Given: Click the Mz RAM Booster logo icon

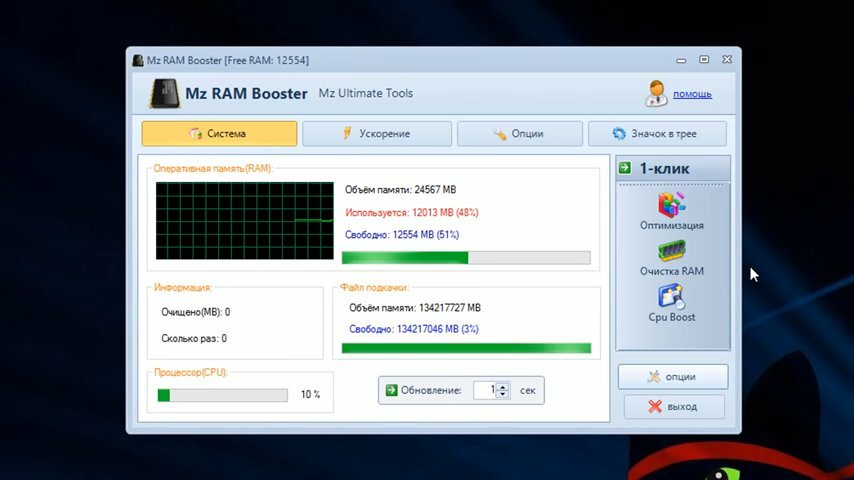Looking at the screenshot, I should pos(164,93).
